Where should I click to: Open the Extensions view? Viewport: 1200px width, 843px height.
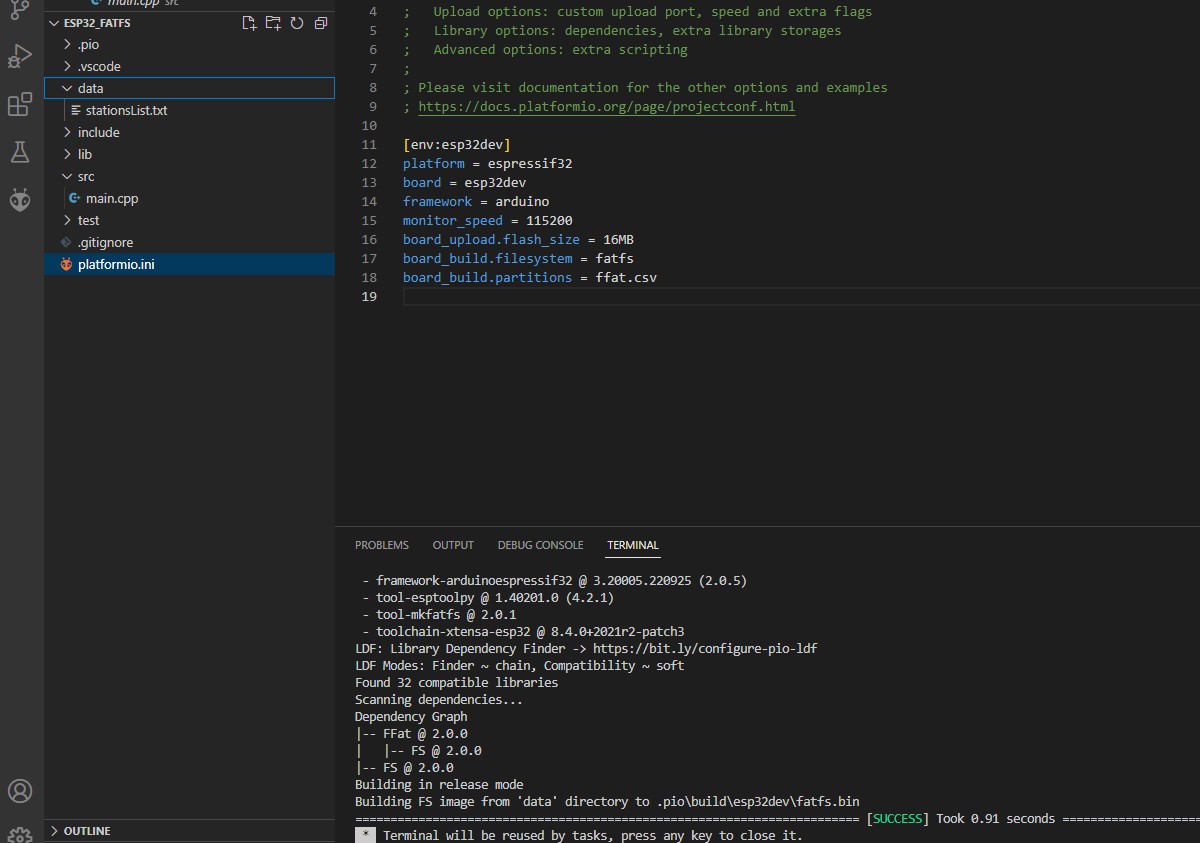[20, 105]
